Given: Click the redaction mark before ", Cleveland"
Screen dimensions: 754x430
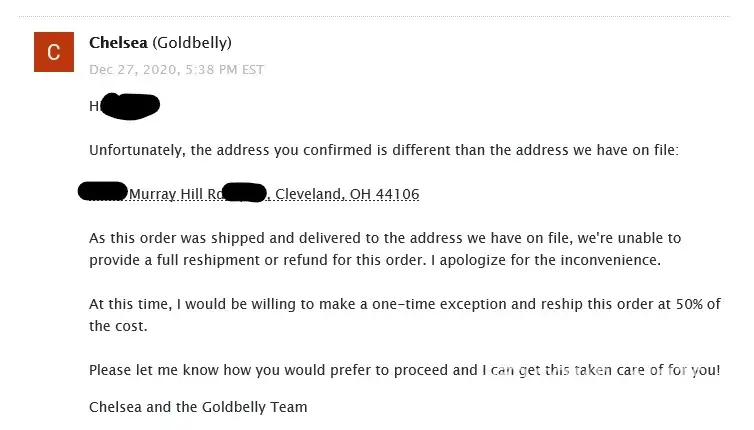Looking at the screenshot, I should pyautogui.click(x=244, y=192).
